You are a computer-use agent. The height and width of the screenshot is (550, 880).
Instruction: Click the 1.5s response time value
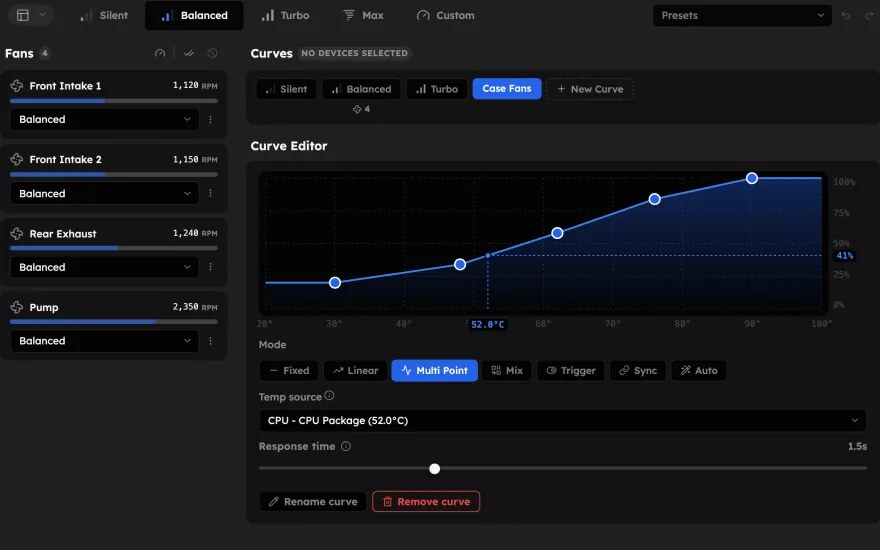tap(857, 446)
